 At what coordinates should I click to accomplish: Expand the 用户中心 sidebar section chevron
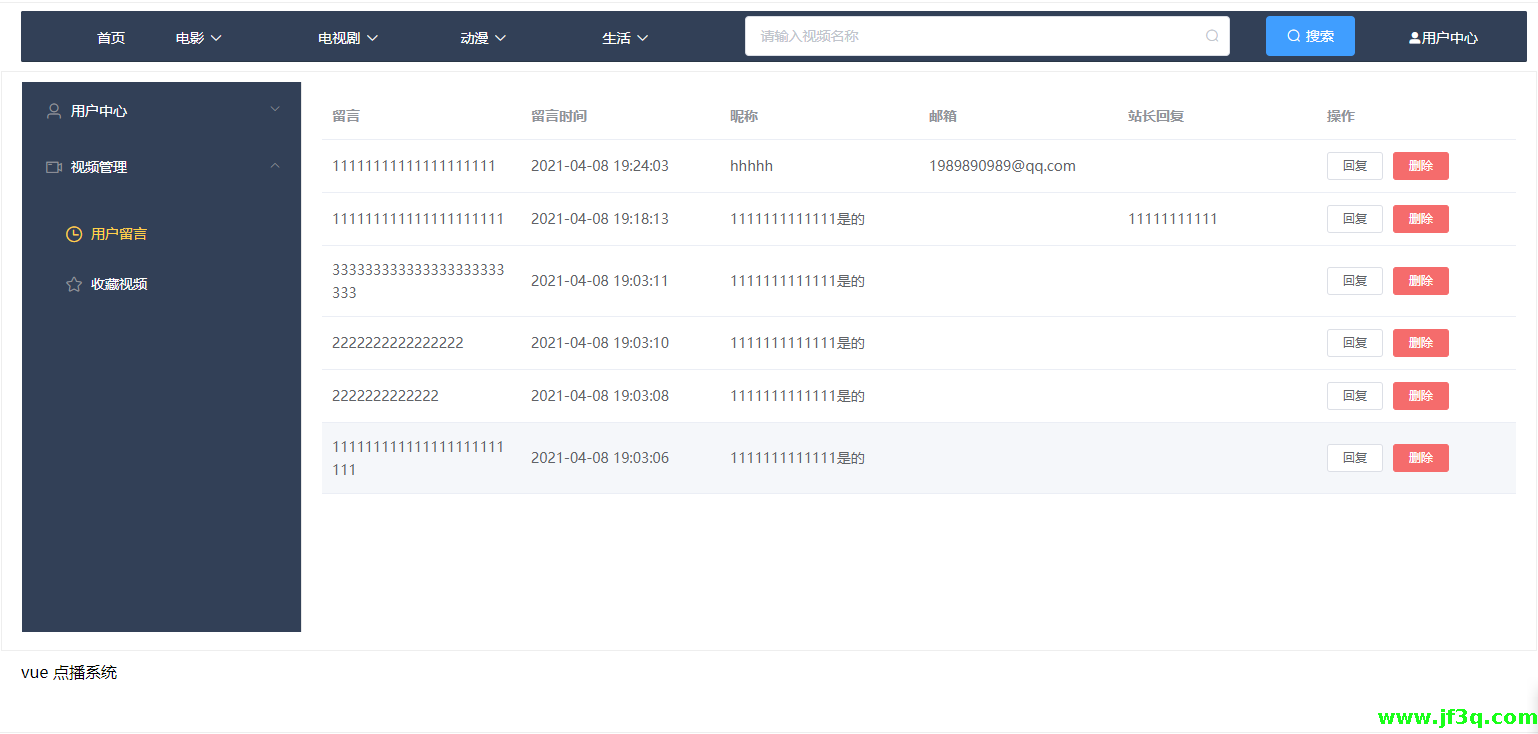coord(275,109)
